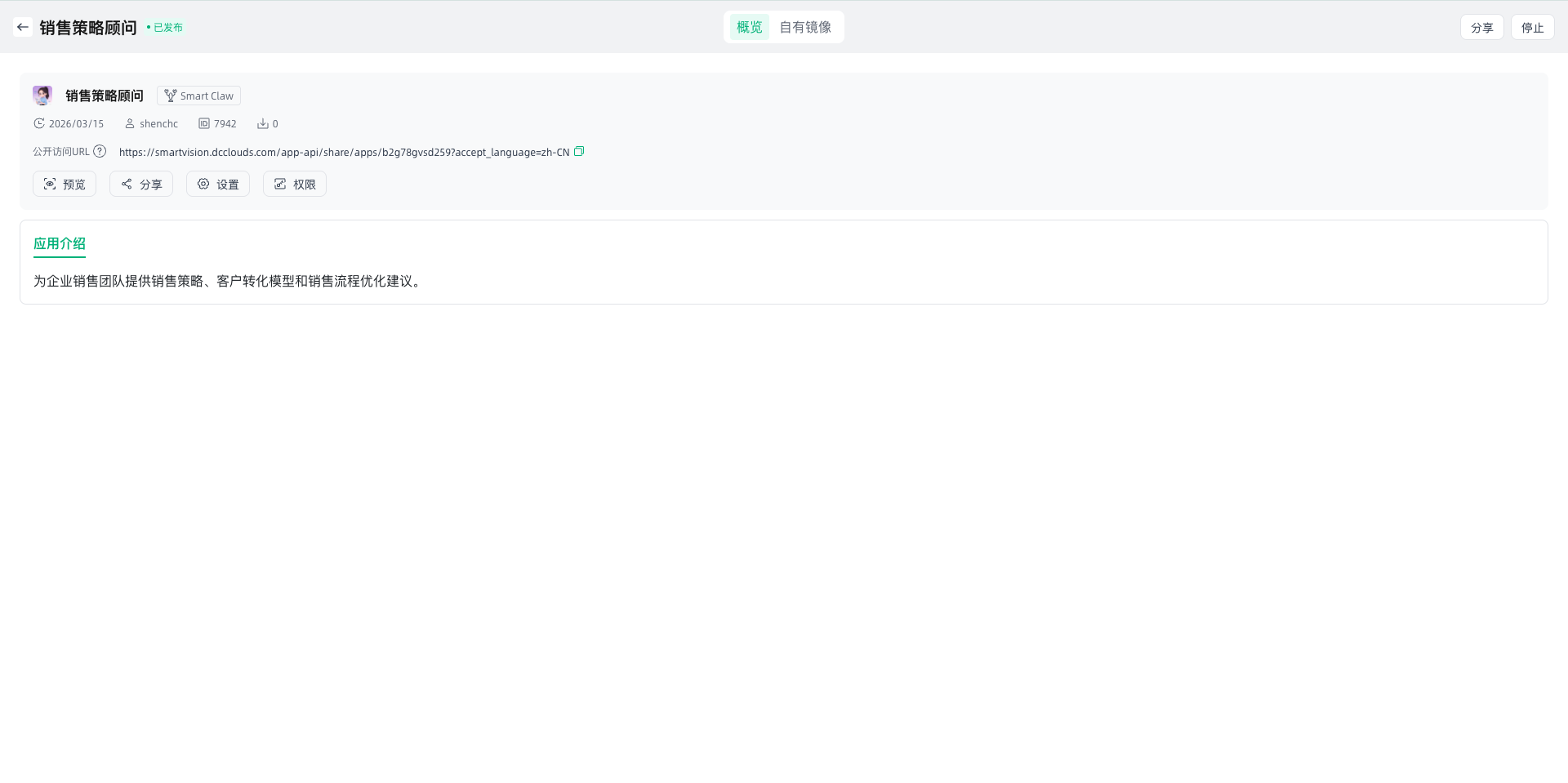Viewport: 1568px width, 783px height.
Task: Switch to the 概览 tab
Action: [x=749, y=27]
